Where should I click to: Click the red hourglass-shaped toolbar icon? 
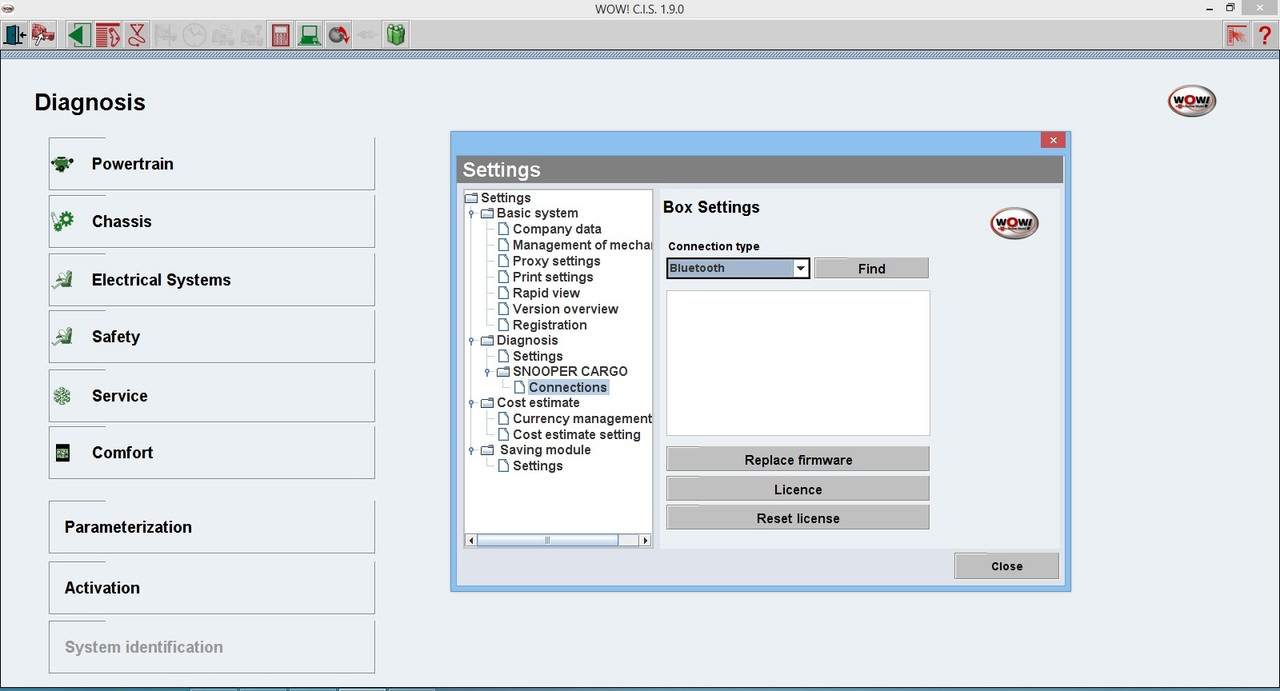click(x=136, y=35)
